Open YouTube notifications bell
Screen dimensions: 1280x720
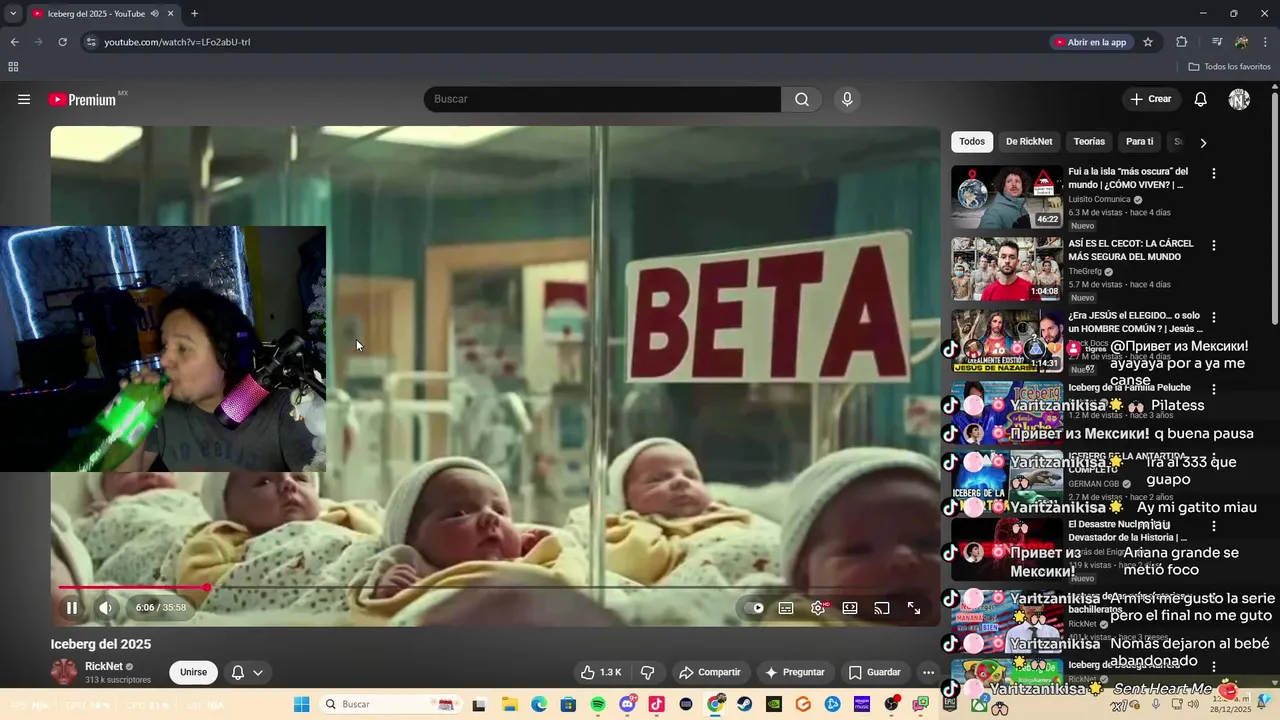(1201, 99)
